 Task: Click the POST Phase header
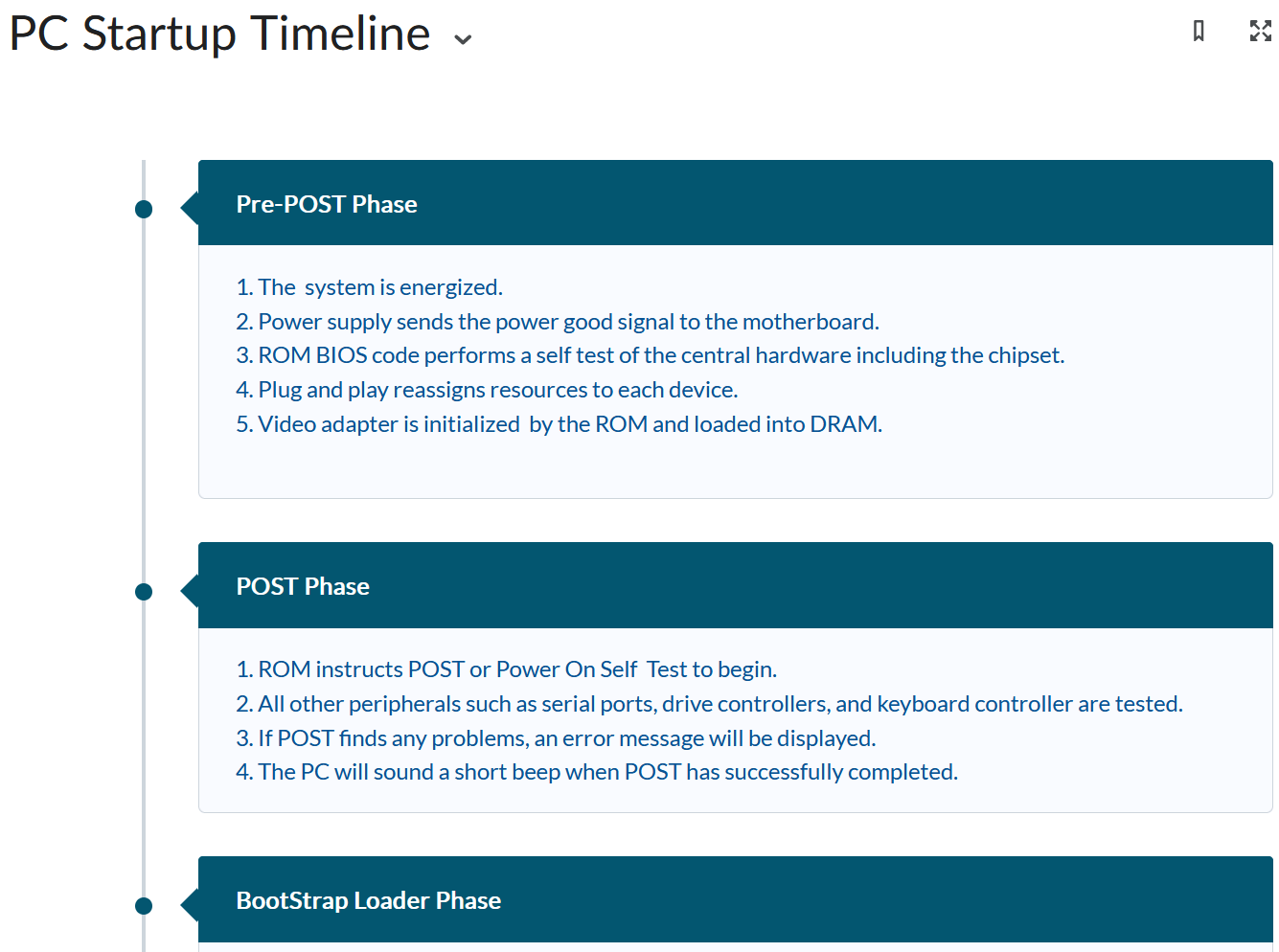[x=303, y=586]
